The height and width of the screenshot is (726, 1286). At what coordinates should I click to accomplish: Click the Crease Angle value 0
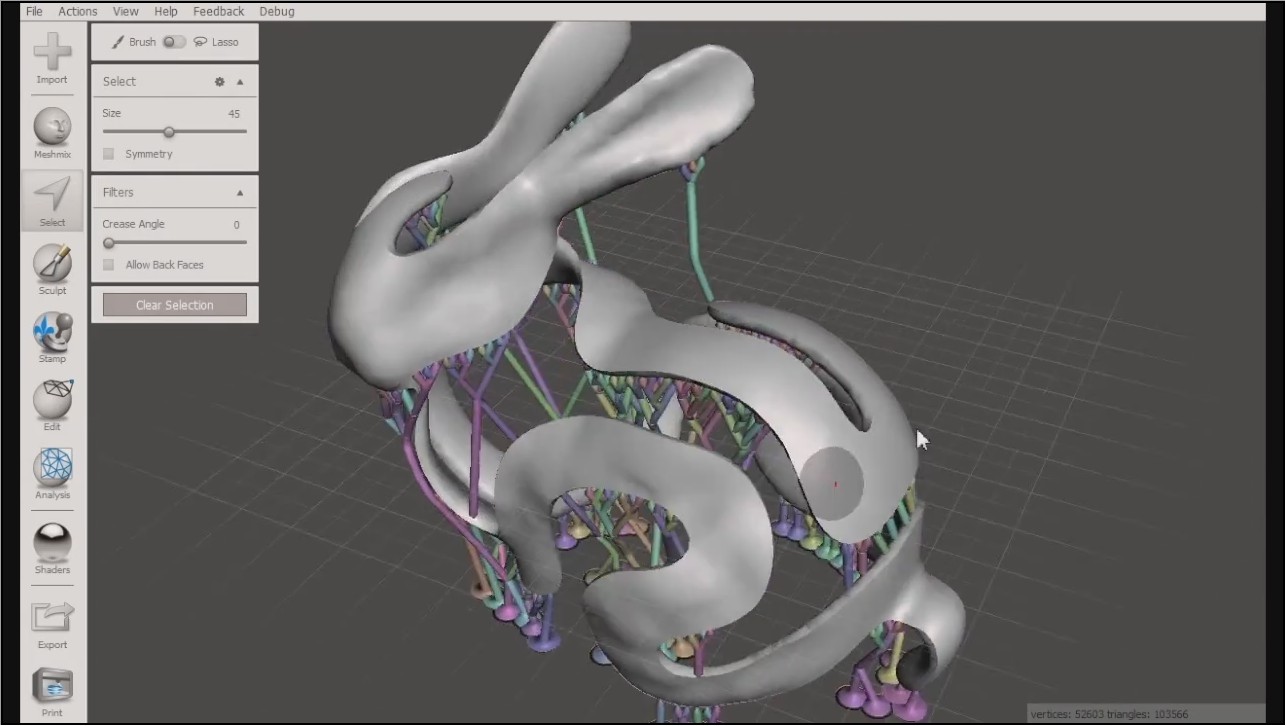point(237,225)
